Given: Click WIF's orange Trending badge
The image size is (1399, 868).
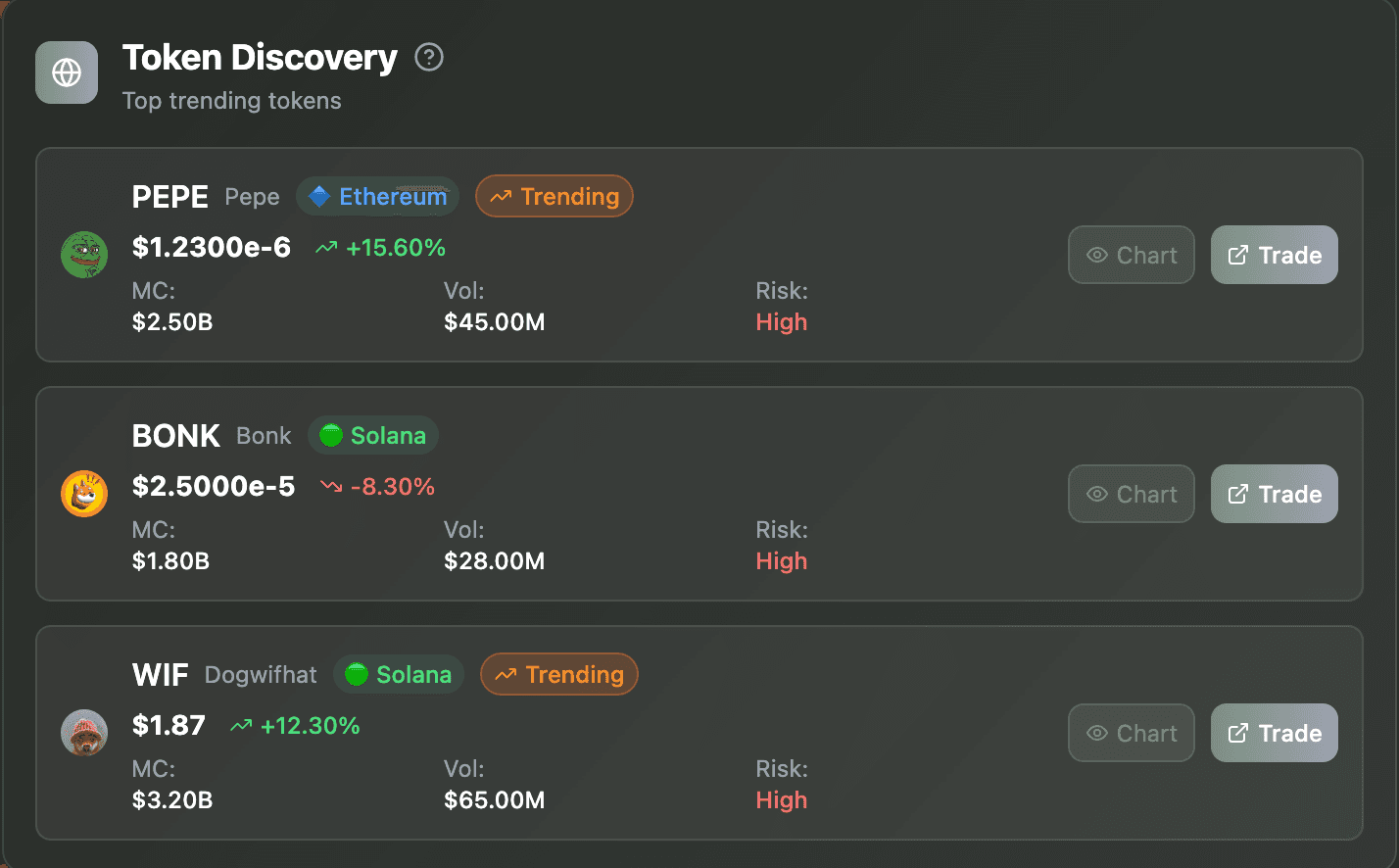Looking at the screenshot, I should pos(559,675).
